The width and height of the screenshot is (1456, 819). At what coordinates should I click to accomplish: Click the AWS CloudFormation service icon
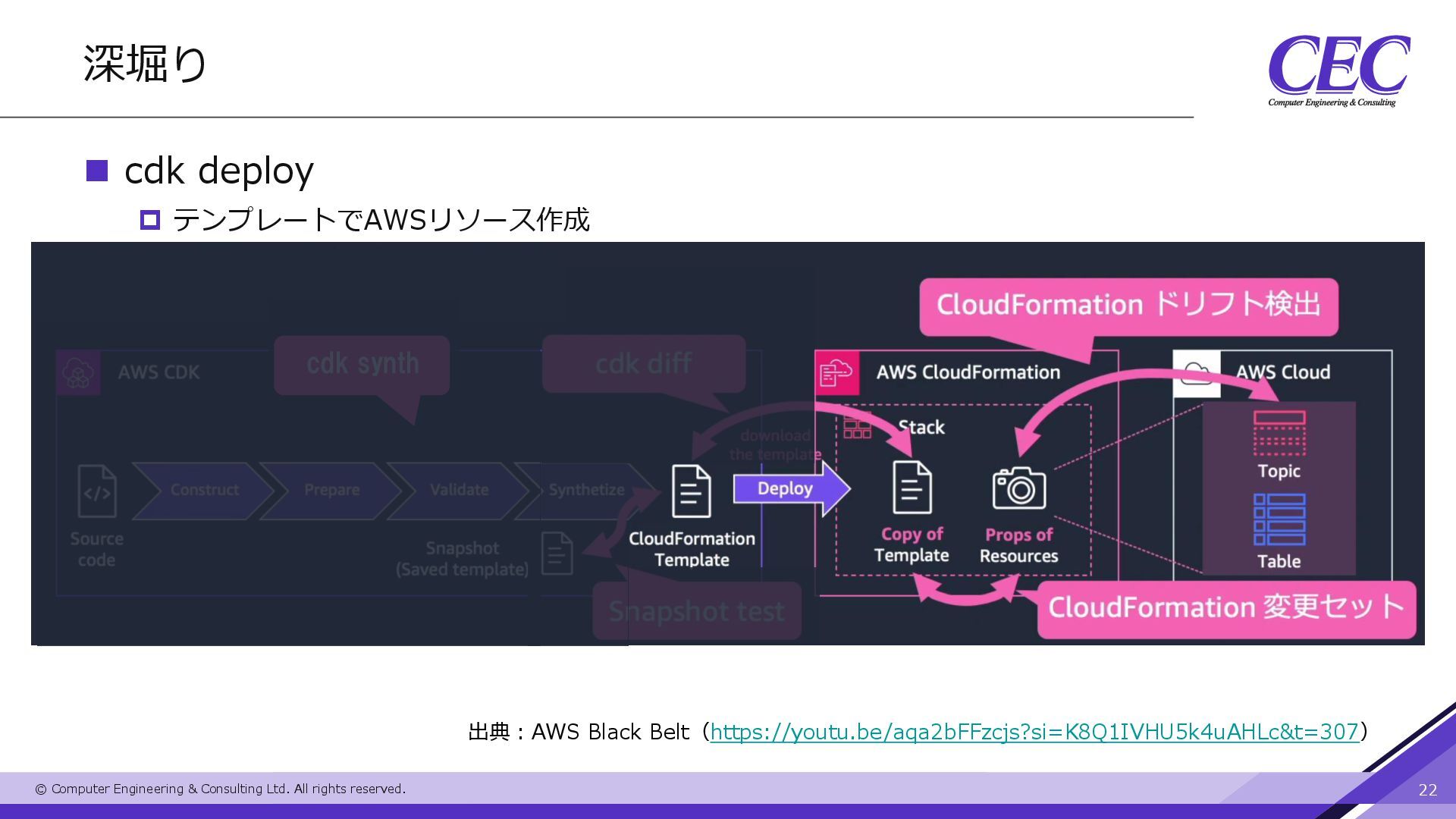(837, 372)
